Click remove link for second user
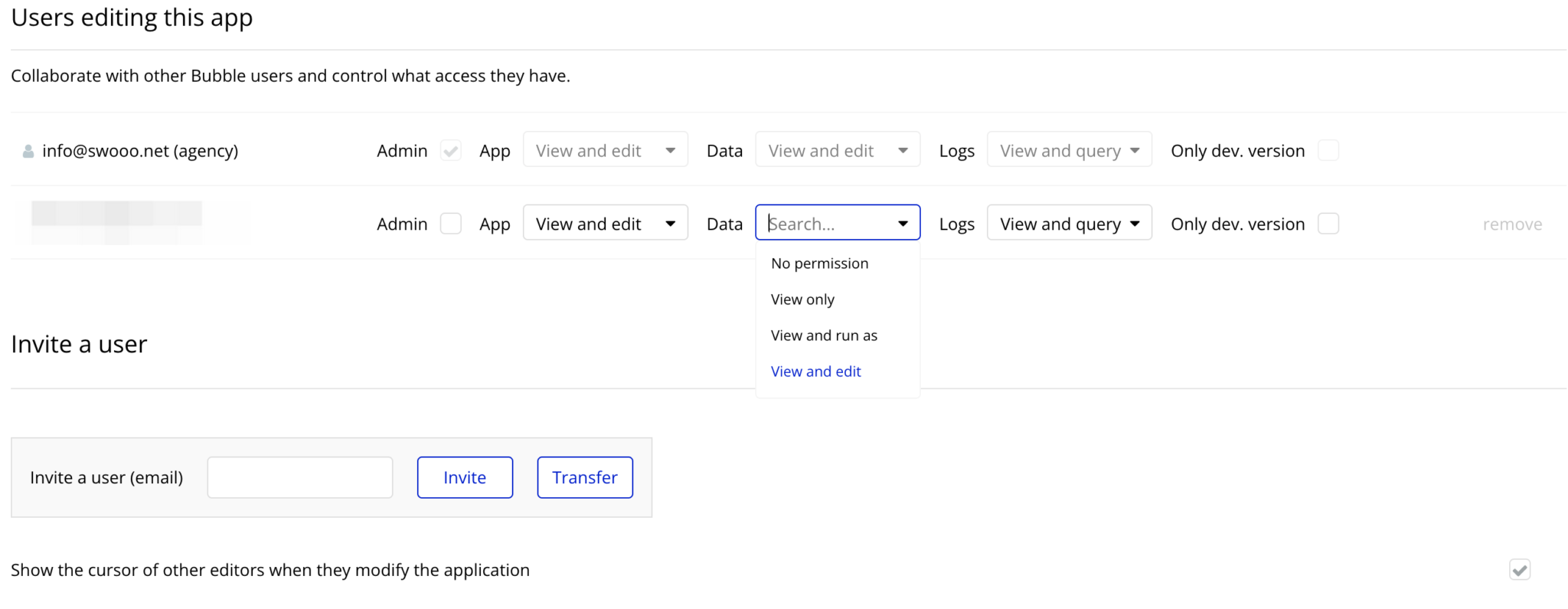Image resolution: width=1568 pixels, height=609 pixels. (x=1512, y=224)
